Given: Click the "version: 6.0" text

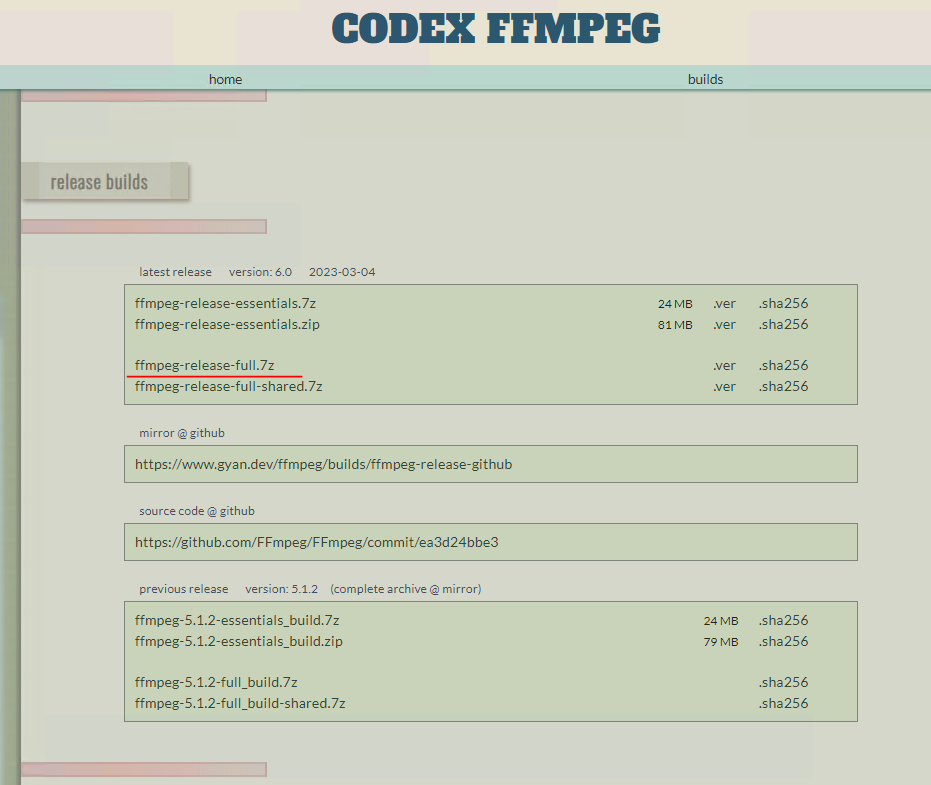Looking at the screenshot, I should point(260,272).
